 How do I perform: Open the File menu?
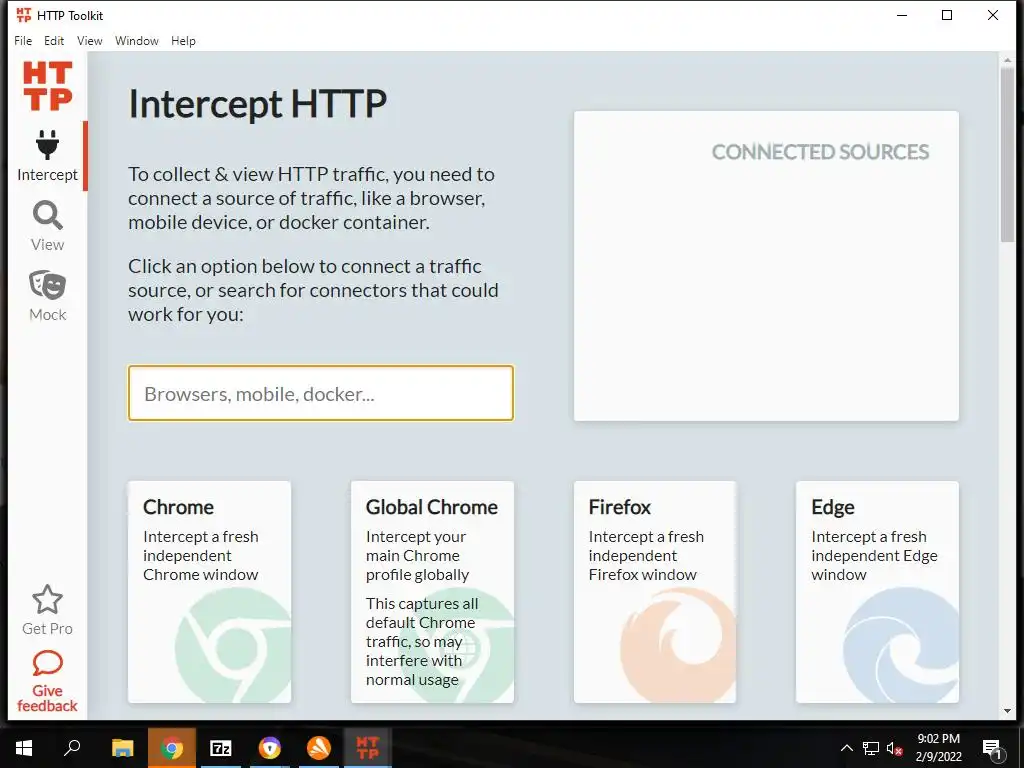pos(23,40)
